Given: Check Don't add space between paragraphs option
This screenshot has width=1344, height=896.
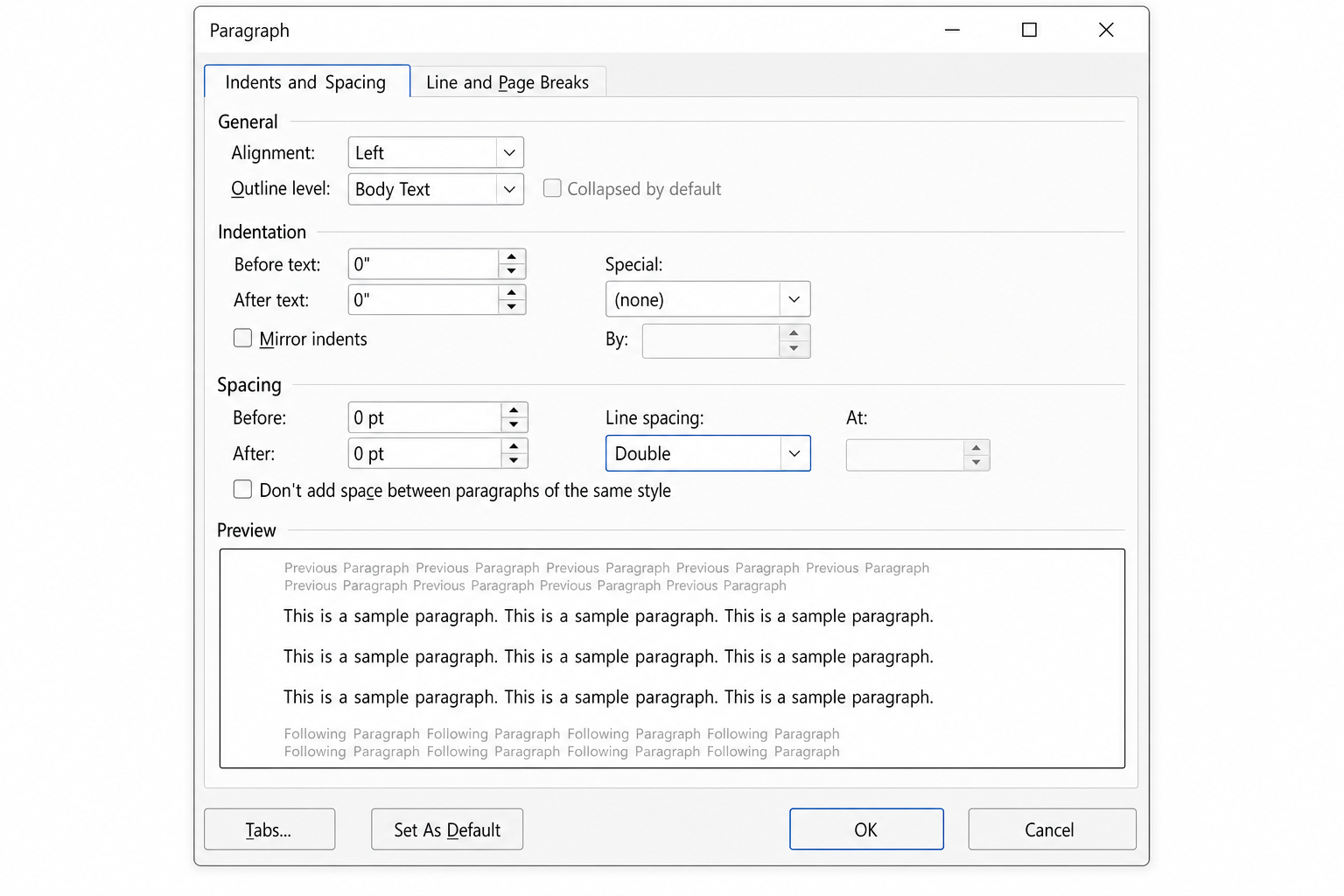Looking at the screenshot, I should click(242, 489).
